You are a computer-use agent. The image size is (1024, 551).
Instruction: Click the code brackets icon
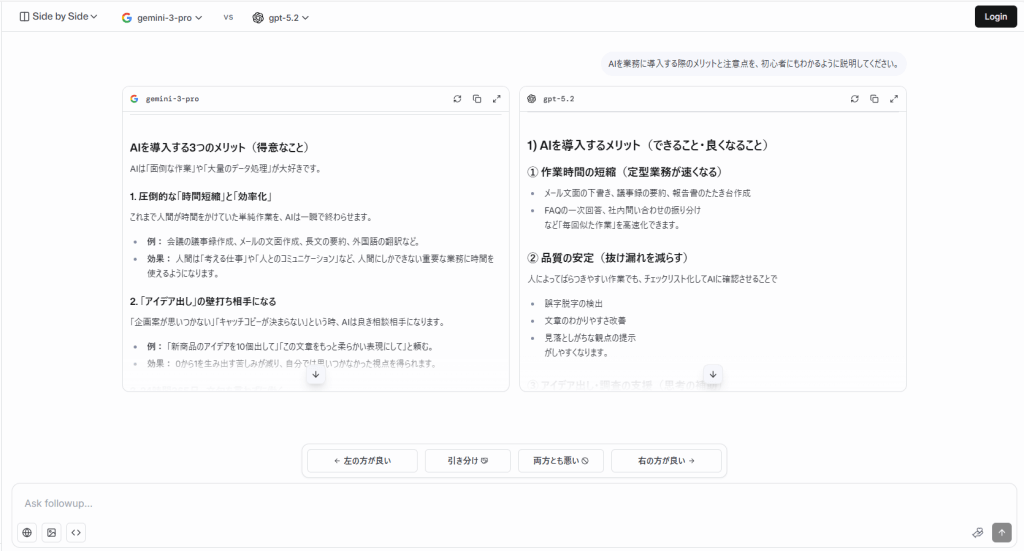tap(76, 533)
